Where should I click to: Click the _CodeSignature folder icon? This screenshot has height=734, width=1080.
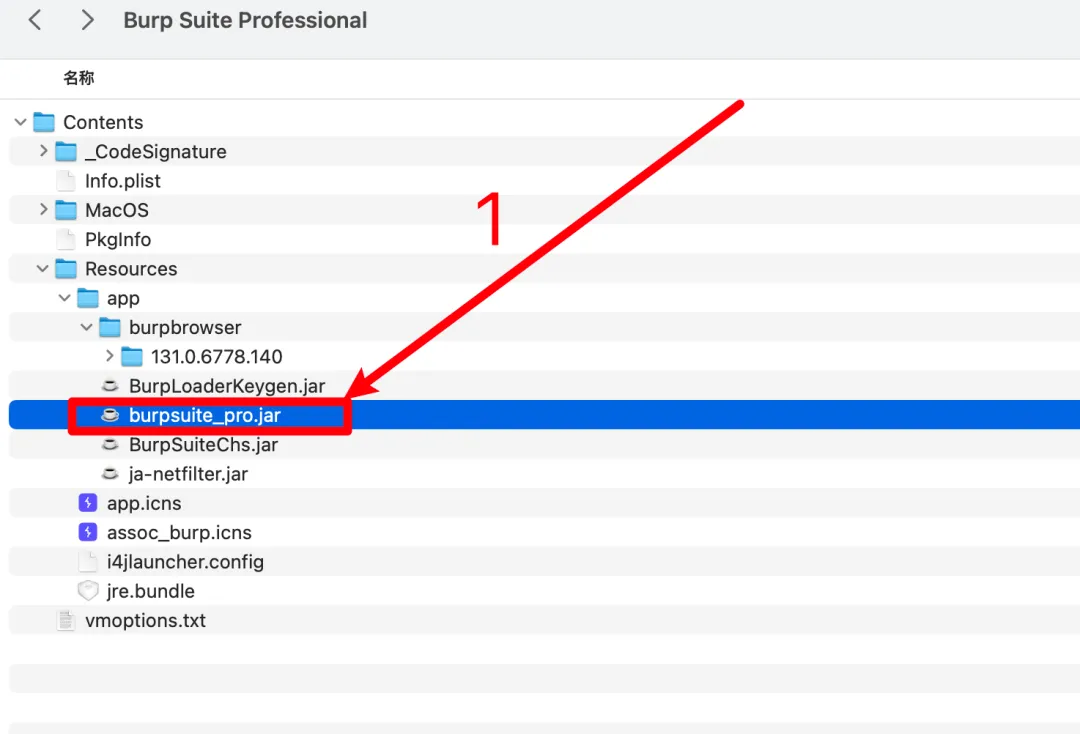66,151
